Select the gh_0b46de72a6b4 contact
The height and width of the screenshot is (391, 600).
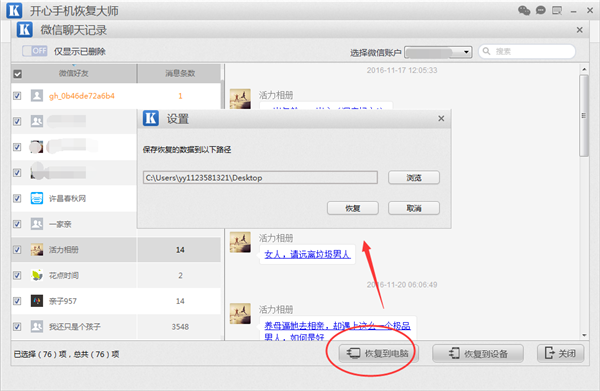82,96
